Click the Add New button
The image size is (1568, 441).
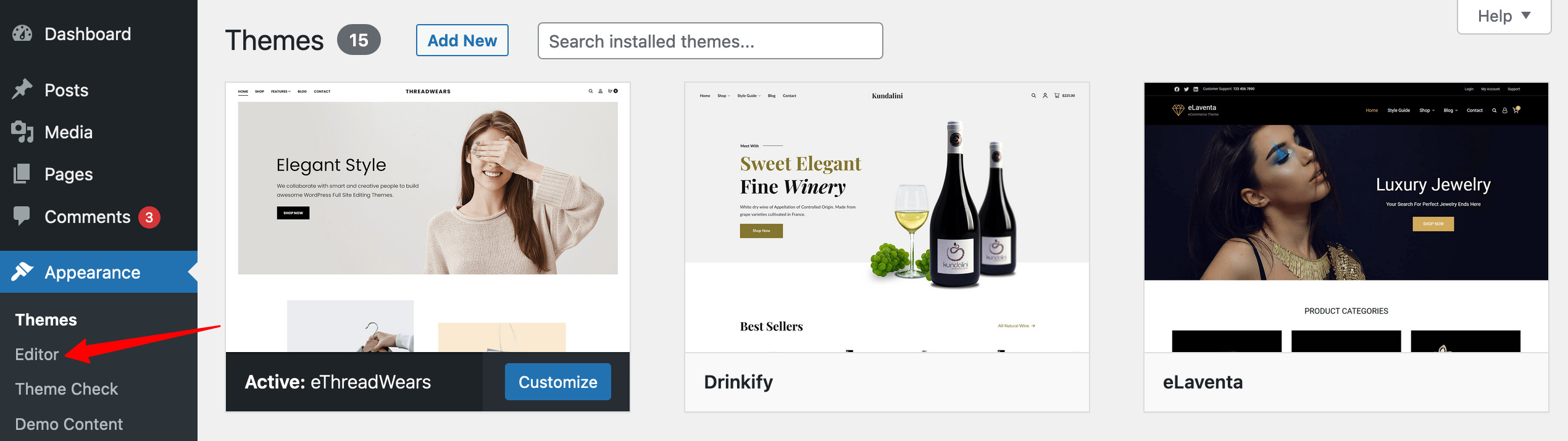[x=462, y=40]
